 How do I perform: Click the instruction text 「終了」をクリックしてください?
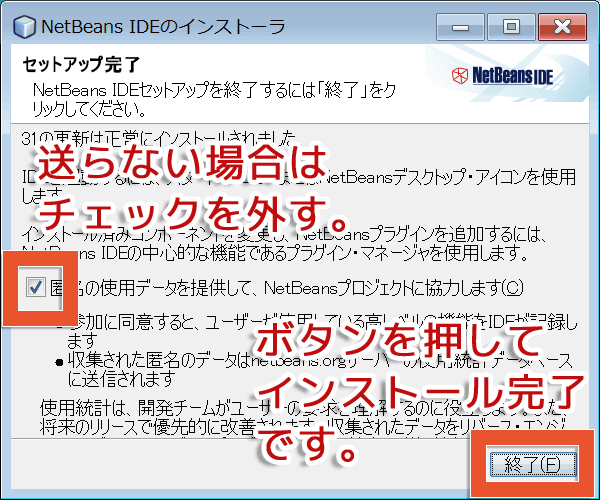point(215,99)
